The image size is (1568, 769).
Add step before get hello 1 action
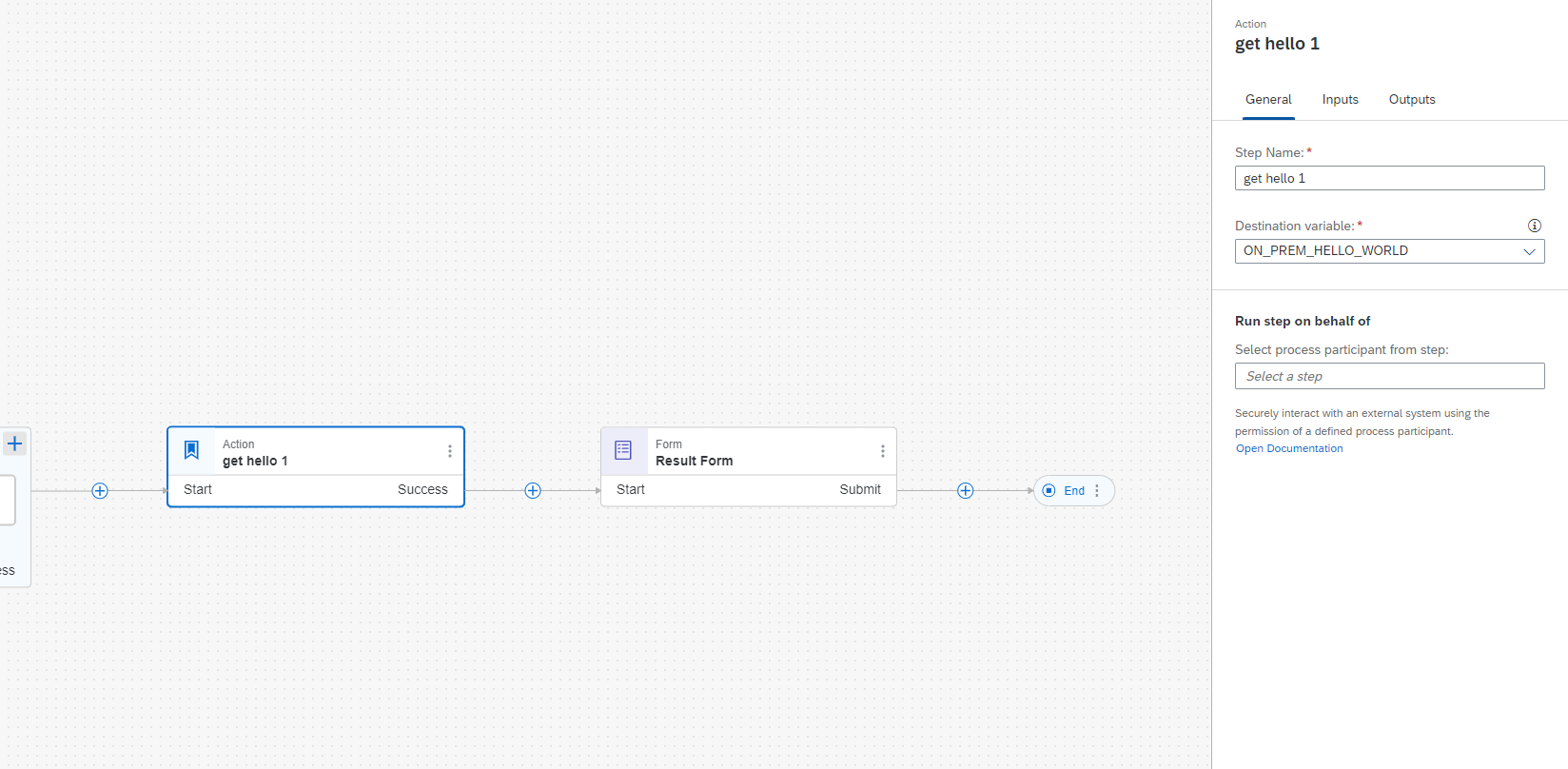[100, 491]
